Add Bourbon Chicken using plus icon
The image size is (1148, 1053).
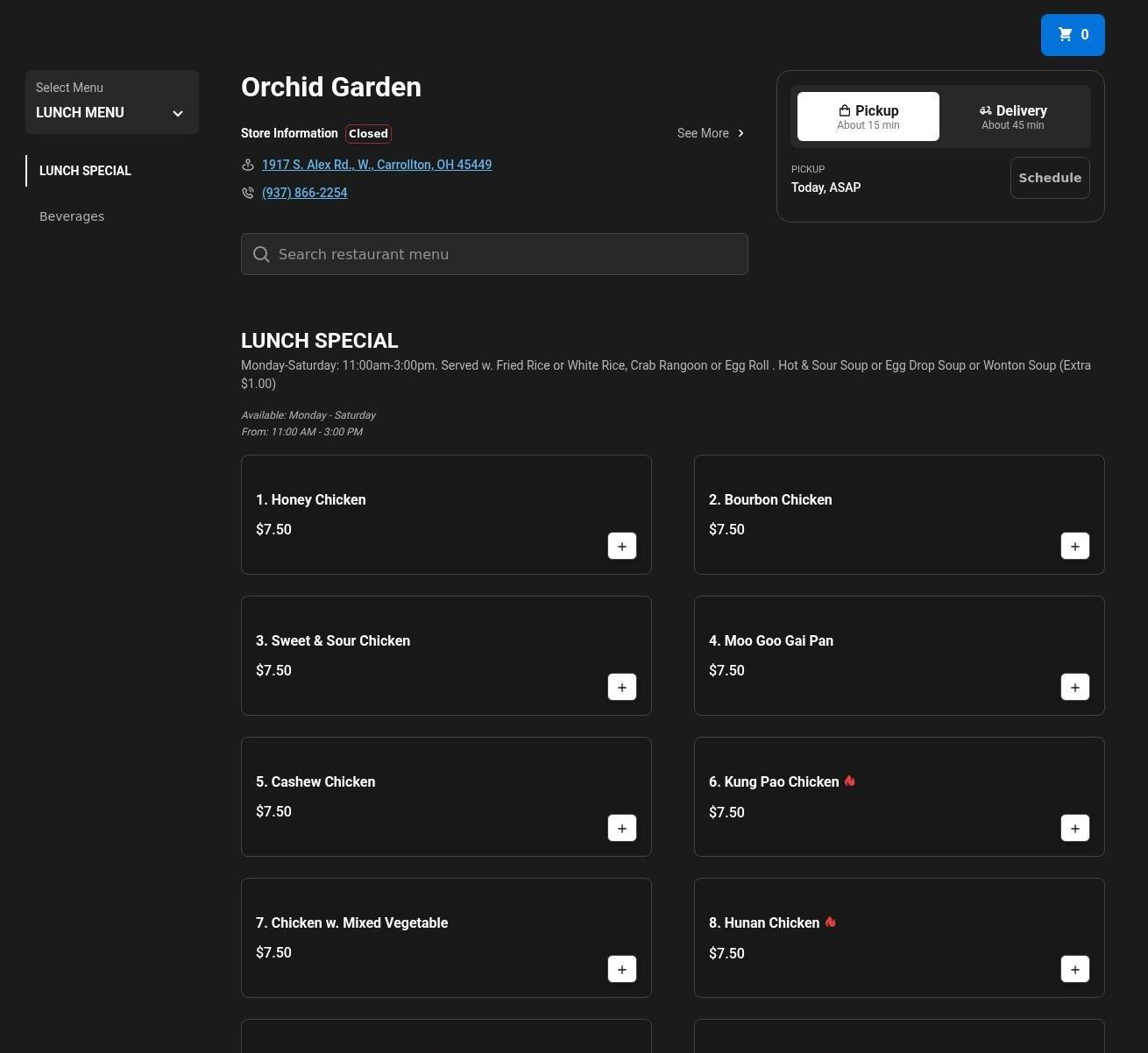click(x=1074, y=546)
